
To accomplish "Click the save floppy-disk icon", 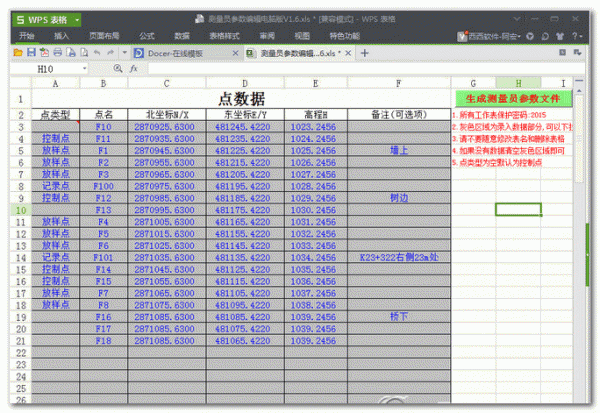I will (31, 53).
